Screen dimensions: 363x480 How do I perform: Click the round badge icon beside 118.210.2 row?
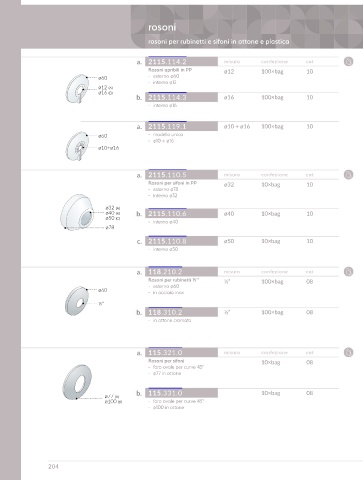point(348,272)
